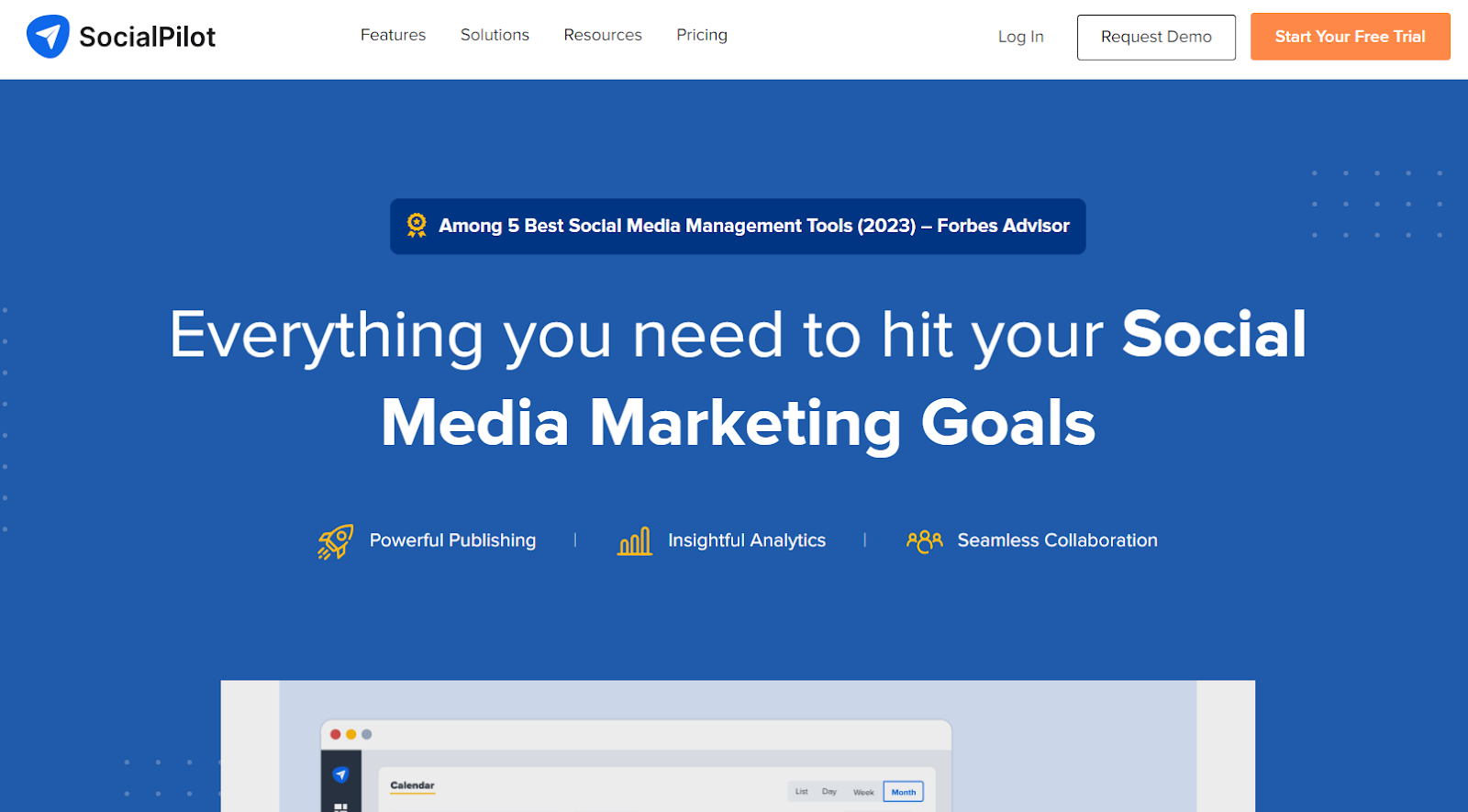Click the paper-plane icon in the calendar preview sidebar
This screenshot has height=812, width=1468.
point(340,774)
